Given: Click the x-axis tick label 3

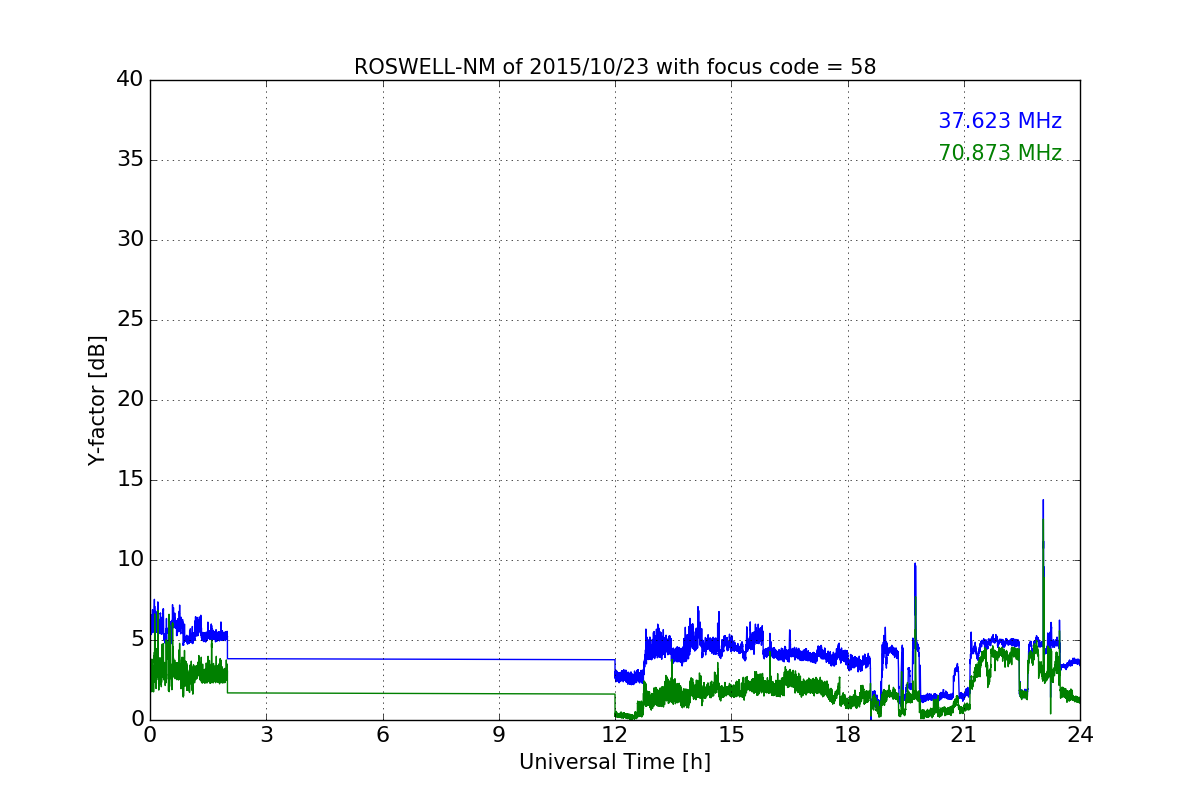Looking at the screenshot, I should pos(266,734).
